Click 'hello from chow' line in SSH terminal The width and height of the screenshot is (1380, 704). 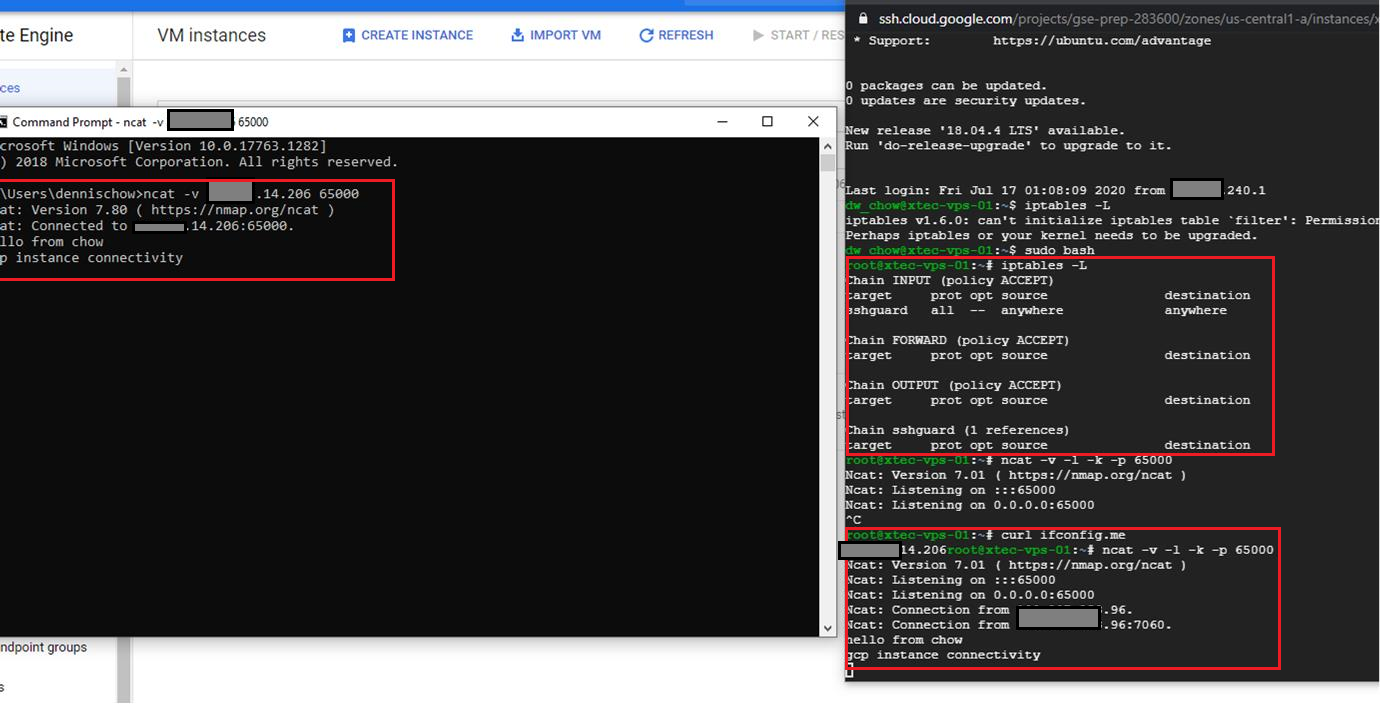coord(904,640)
